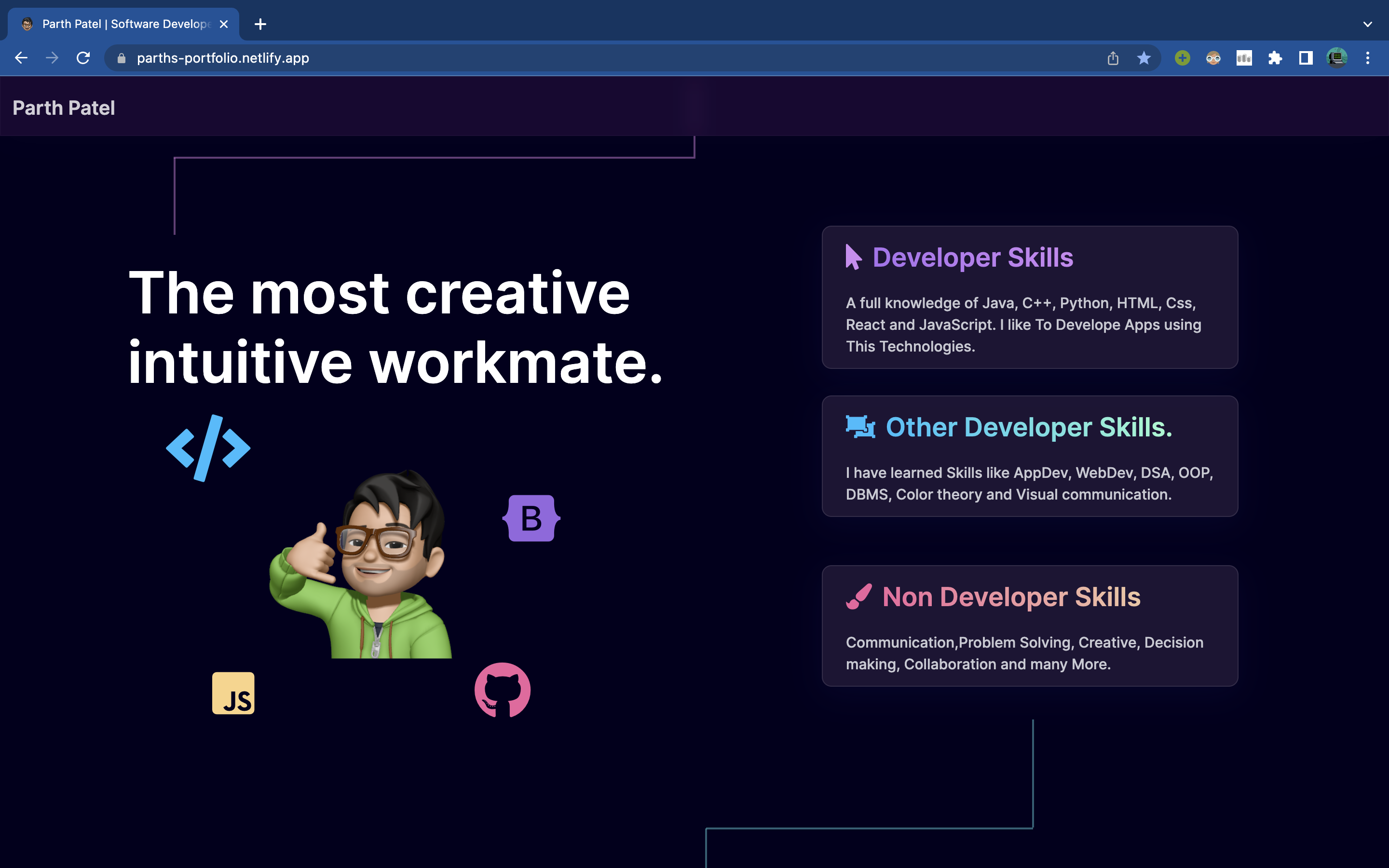Screen dimensions: 1389x868
Task: Click the blue code brackets icon
Action: coord(208,448)
